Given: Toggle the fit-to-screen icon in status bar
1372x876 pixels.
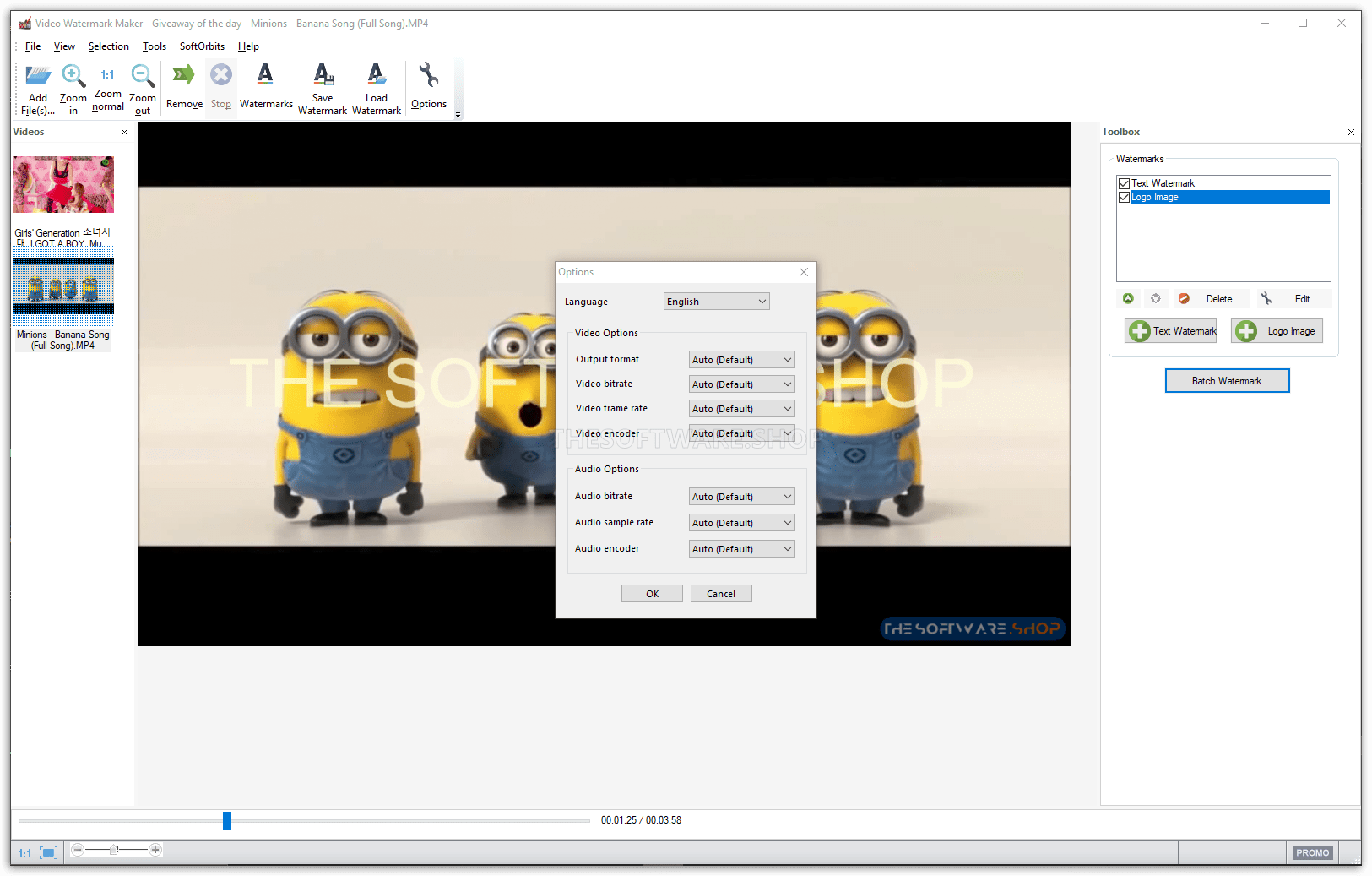Looking at the screenshot, I should point(49,853).
